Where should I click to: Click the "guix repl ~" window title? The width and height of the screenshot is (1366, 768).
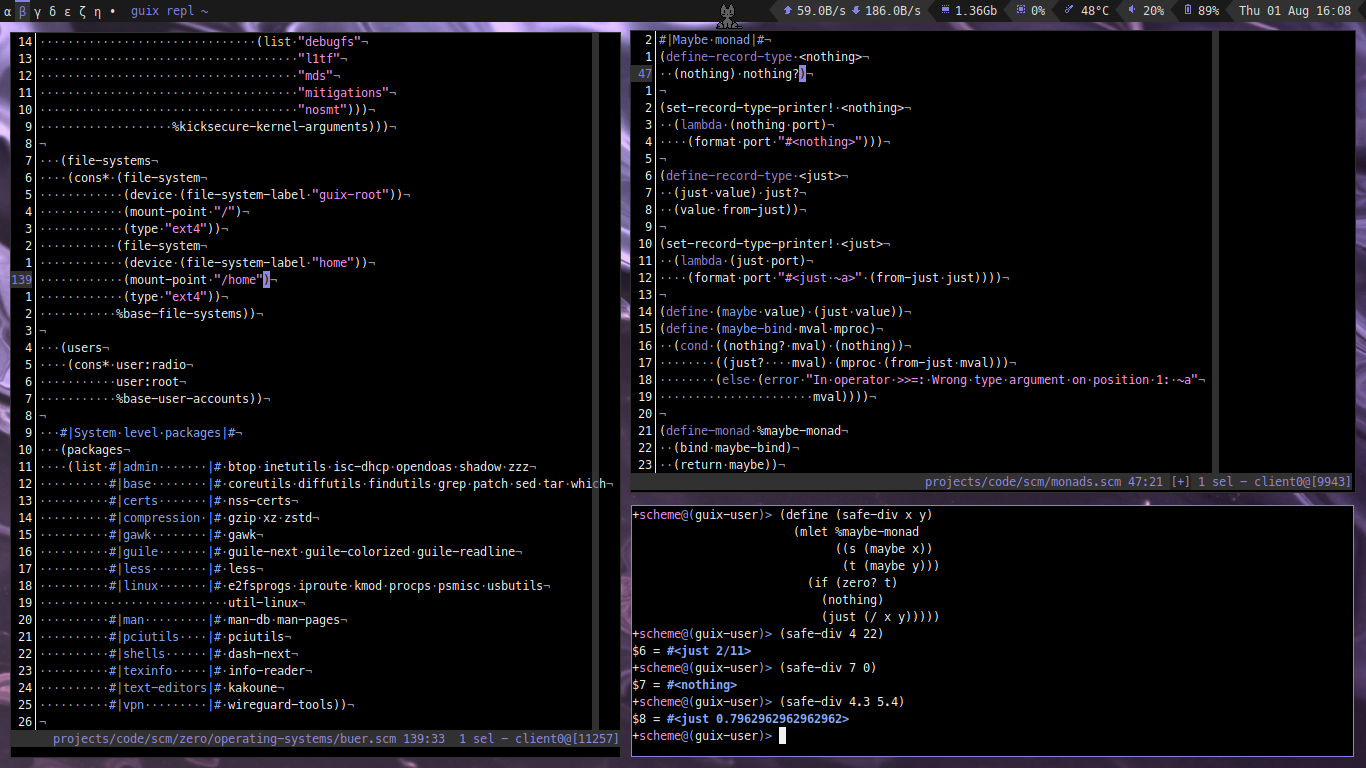click(x=170, y=11)
